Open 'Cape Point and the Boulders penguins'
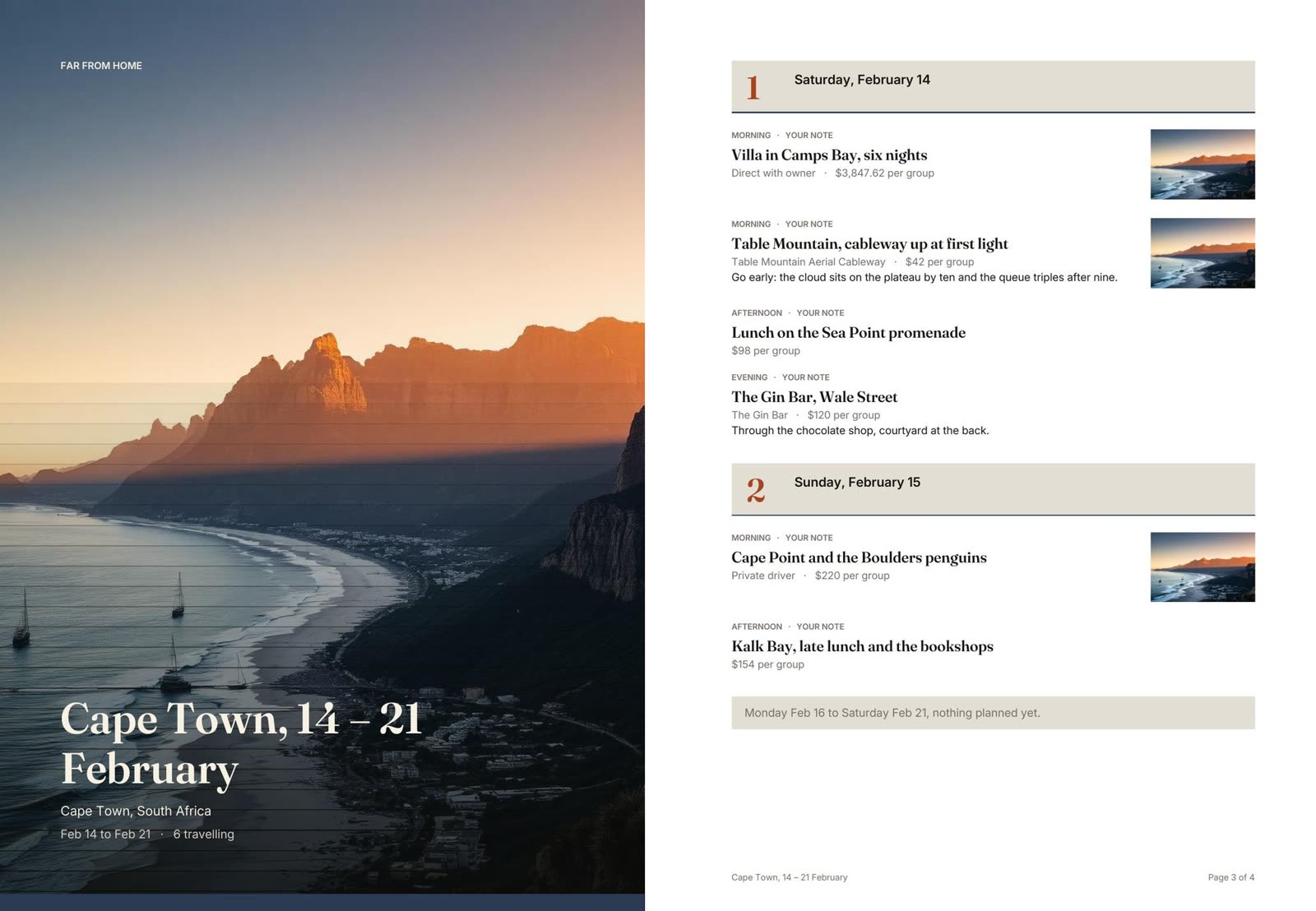 [x=859, y=557]
